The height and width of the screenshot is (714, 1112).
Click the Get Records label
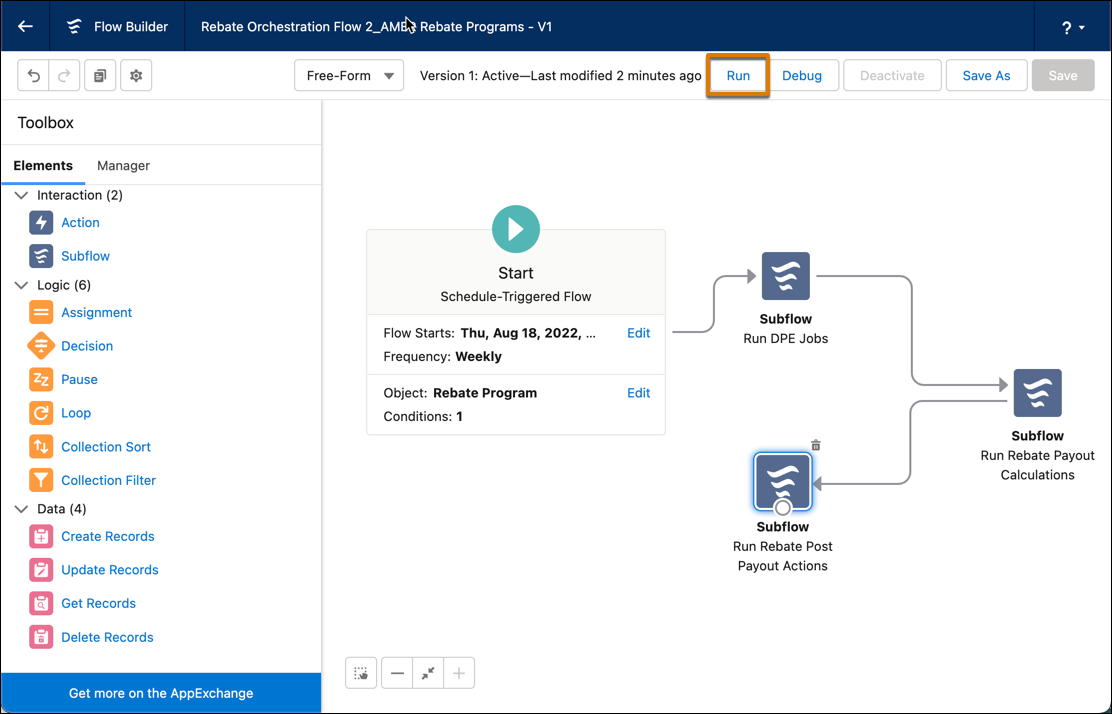99,603
